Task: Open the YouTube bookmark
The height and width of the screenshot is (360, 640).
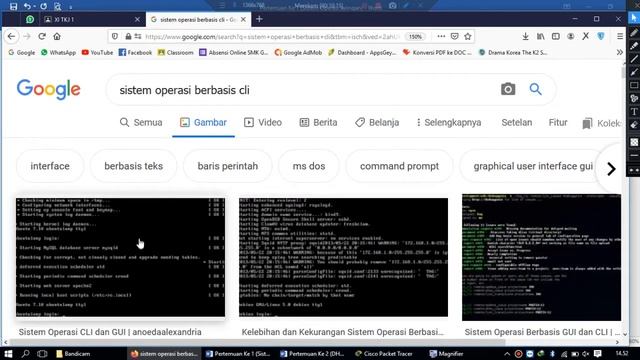Action: pyautogui.click(x=97, y=52)
